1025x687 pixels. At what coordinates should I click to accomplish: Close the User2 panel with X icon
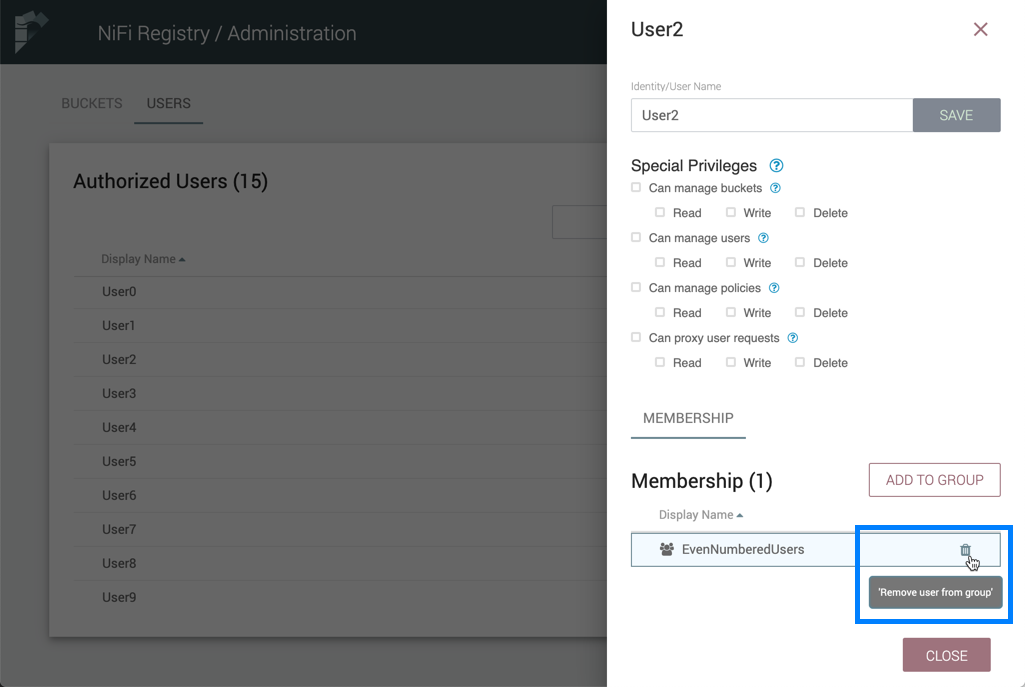(x=980, y=30)
